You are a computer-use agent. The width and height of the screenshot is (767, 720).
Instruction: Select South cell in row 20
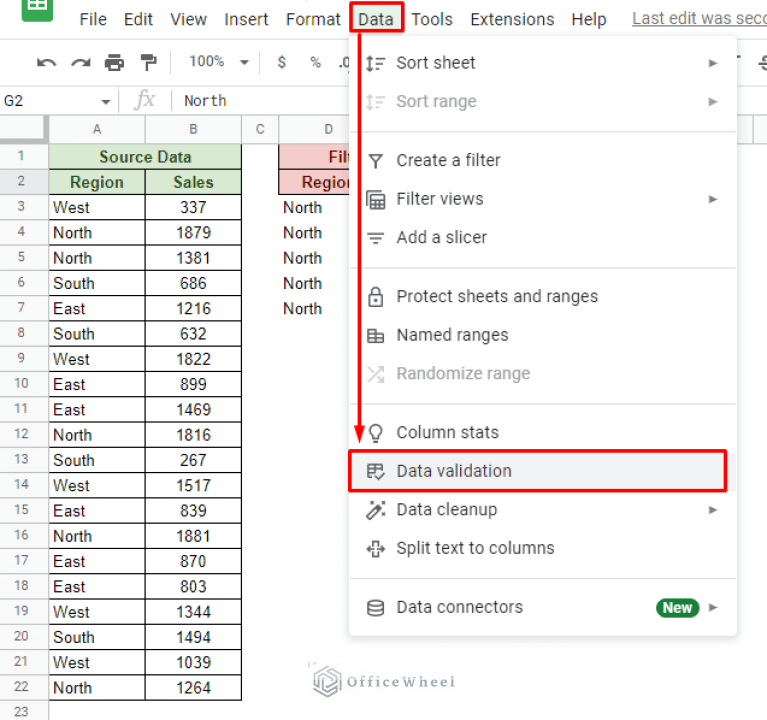click(97, 637)
